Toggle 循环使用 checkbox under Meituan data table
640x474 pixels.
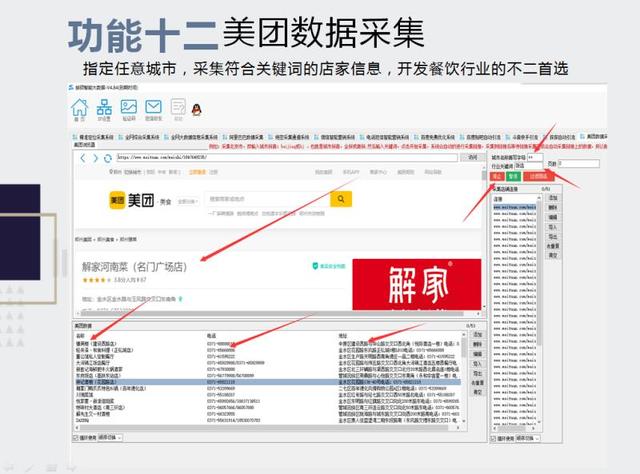[76, 438]
